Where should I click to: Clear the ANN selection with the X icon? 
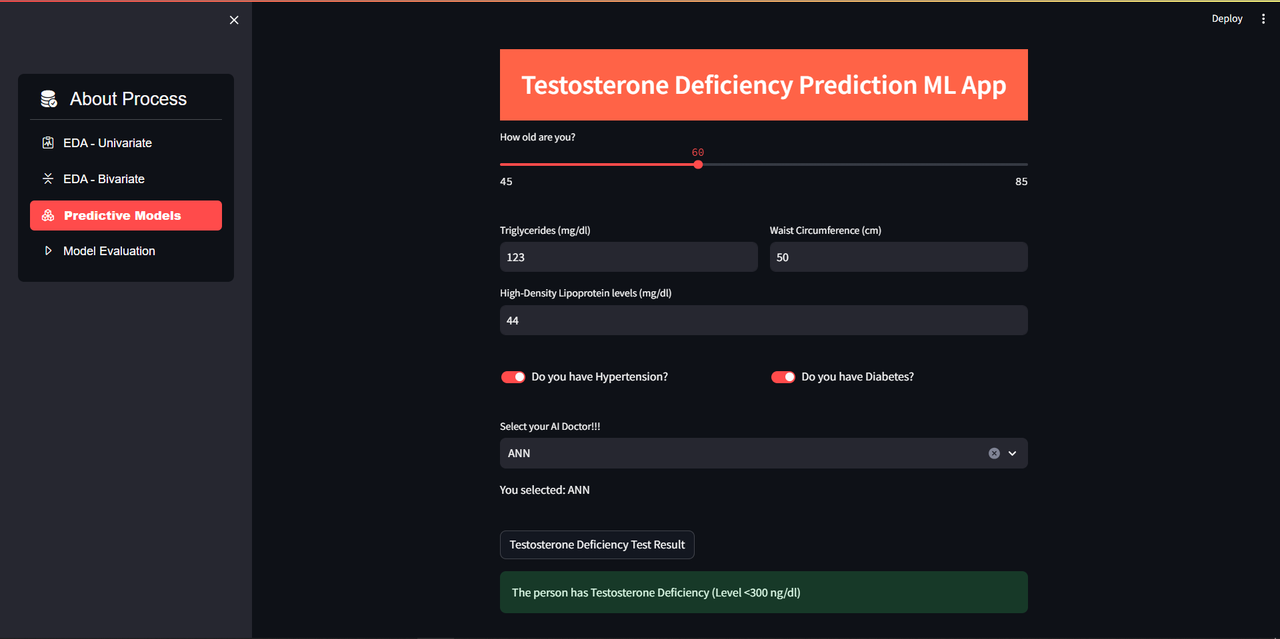coord(994,453)
